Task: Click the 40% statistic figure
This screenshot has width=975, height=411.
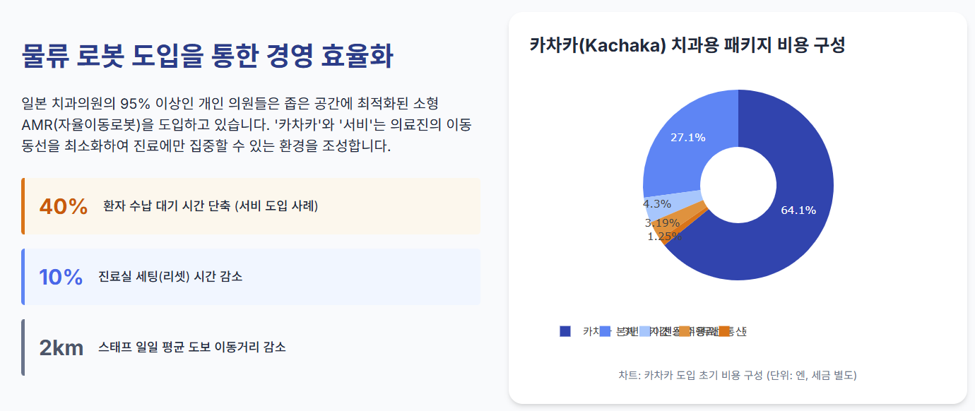Action: tap(63, 206)
